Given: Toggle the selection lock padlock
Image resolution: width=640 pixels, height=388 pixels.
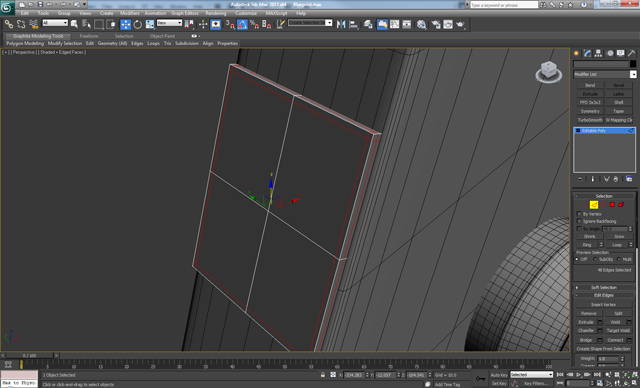Looking at the screenshot, I should click(x=323, y=375).
